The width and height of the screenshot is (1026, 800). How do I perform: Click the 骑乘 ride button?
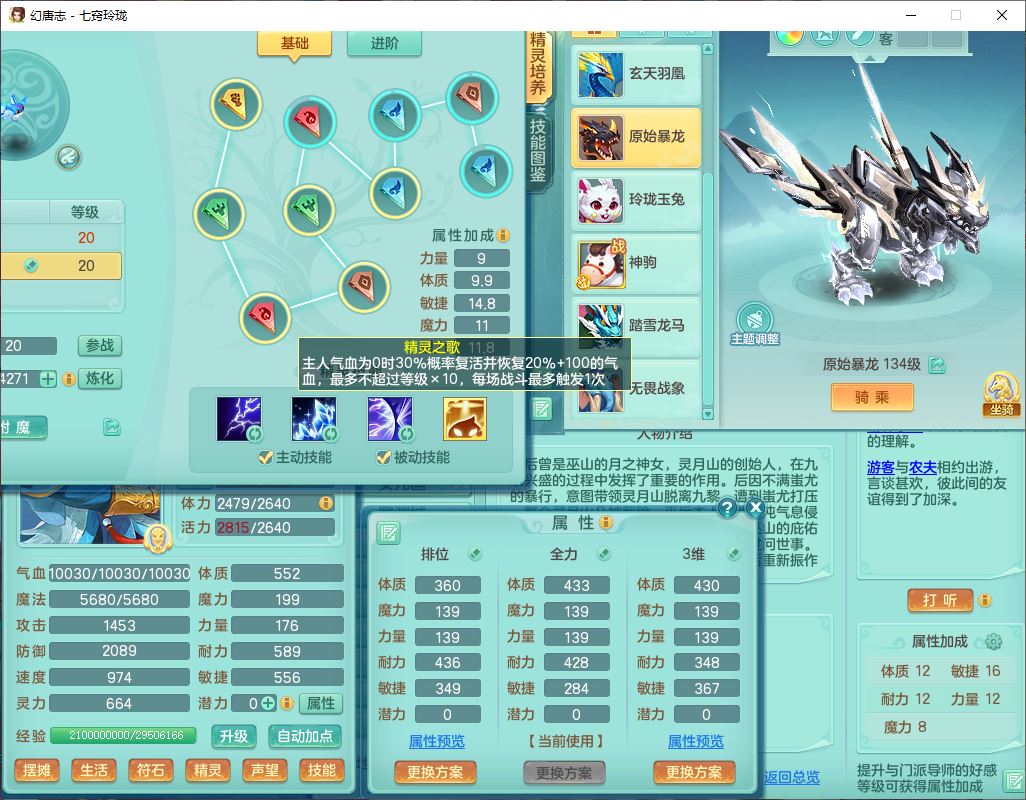(872, 397)
